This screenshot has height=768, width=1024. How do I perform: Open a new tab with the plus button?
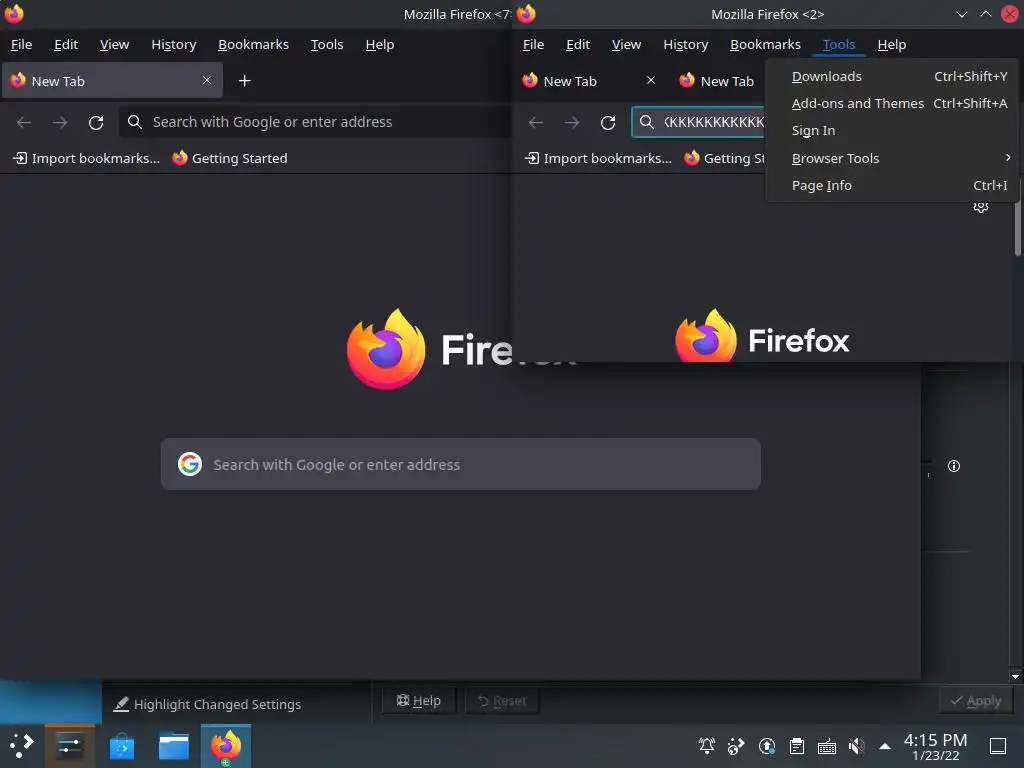tap(244, 80)
